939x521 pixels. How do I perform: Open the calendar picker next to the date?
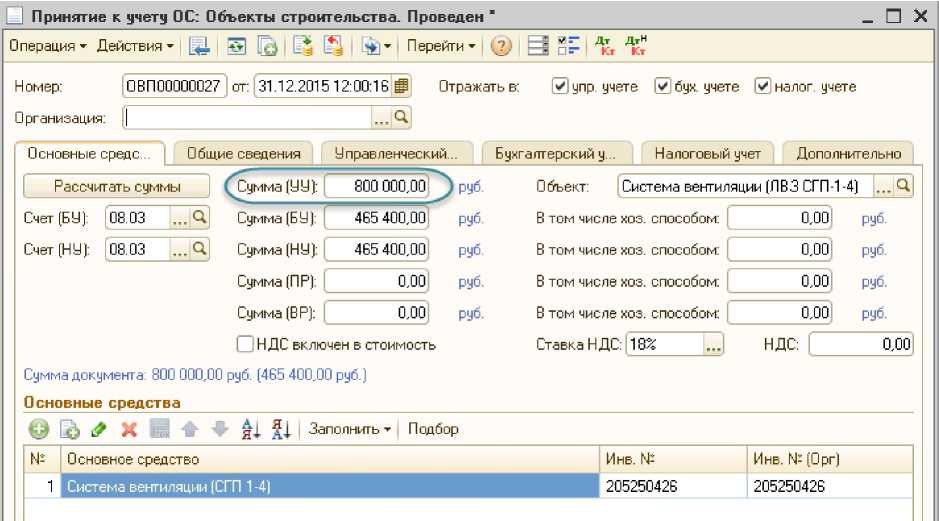(x=402, y=86)
